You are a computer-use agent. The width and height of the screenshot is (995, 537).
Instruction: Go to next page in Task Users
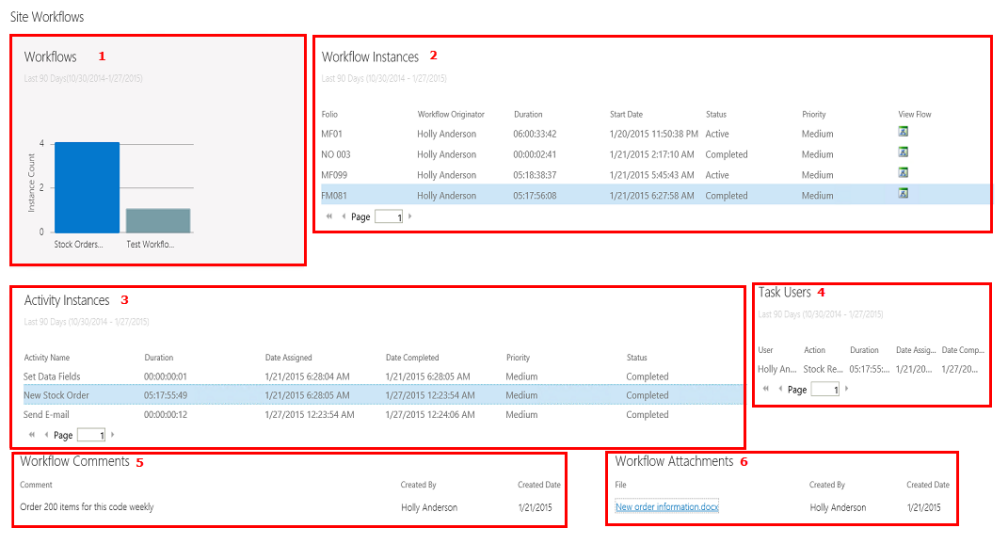click(847, 388)
